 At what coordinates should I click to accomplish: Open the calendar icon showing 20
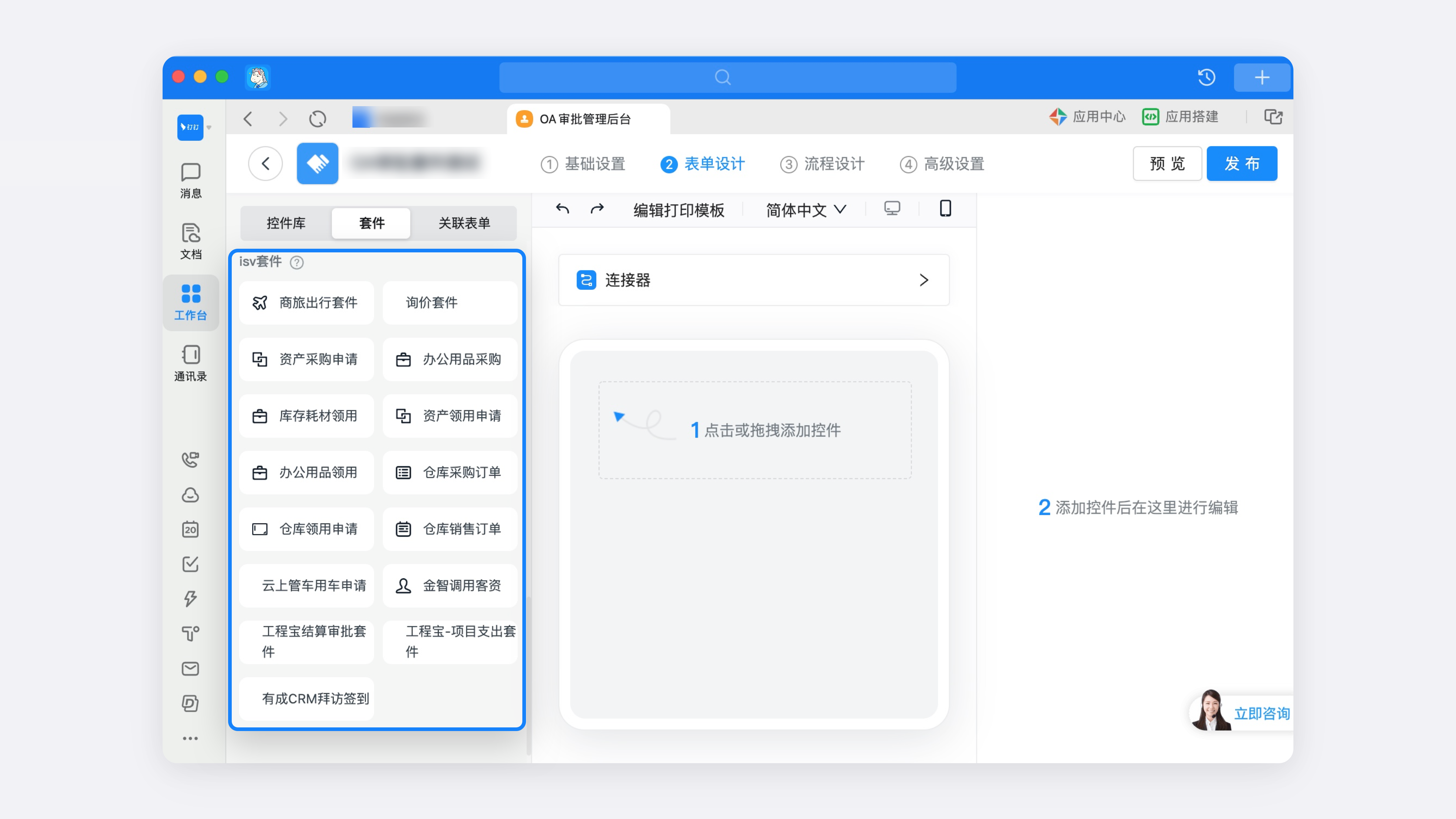point(190,529)
